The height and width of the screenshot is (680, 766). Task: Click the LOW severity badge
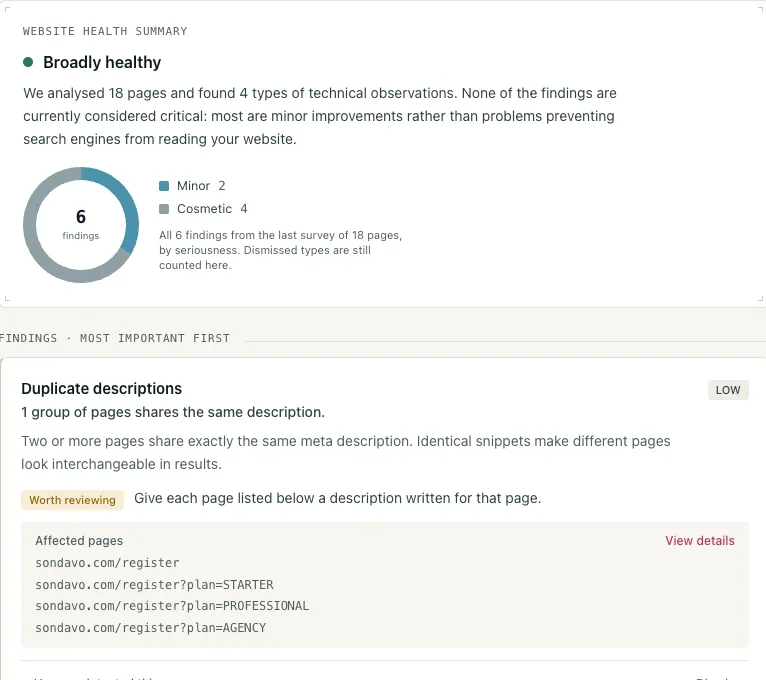[728, 390]
